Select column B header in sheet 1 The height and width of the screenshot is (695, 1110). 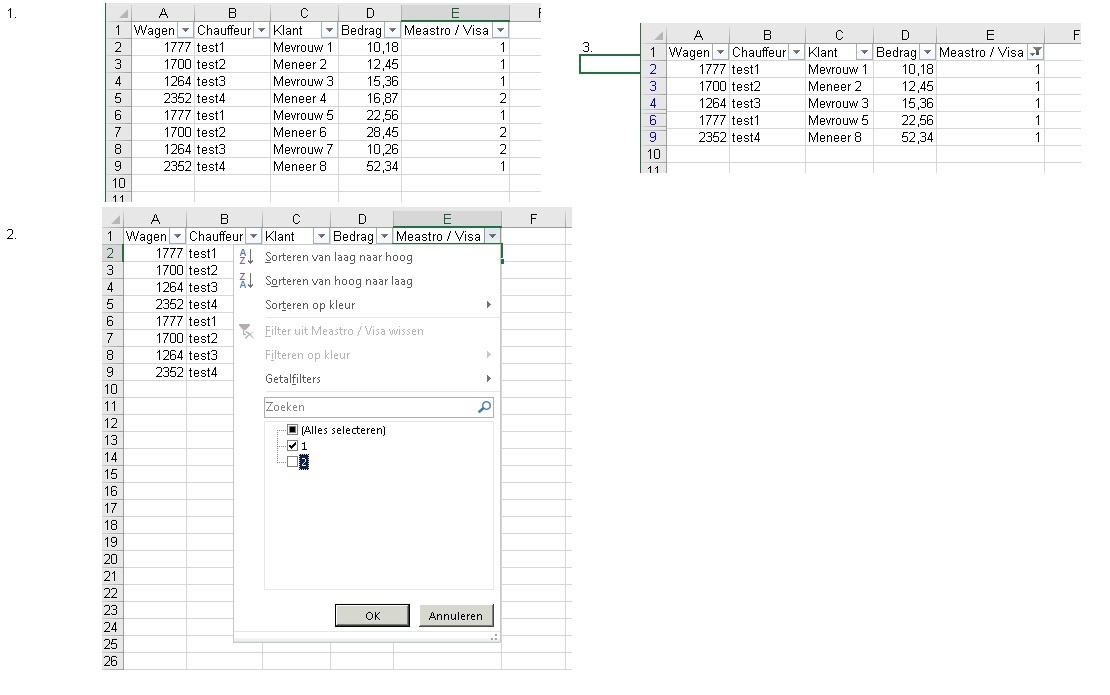point(232,13)
